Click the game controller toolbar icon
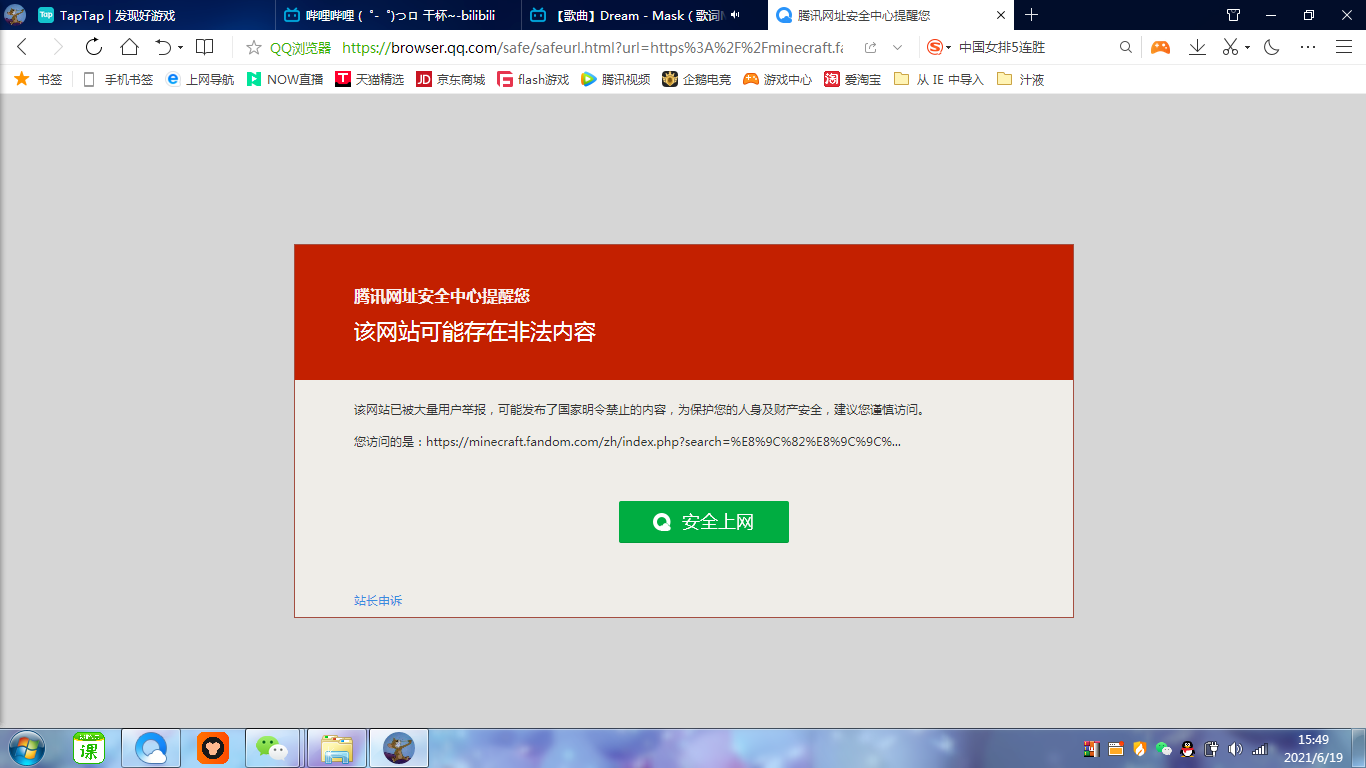This screenshot has height=768, width=1366. pyautogui.click(x=1160, y=47)
